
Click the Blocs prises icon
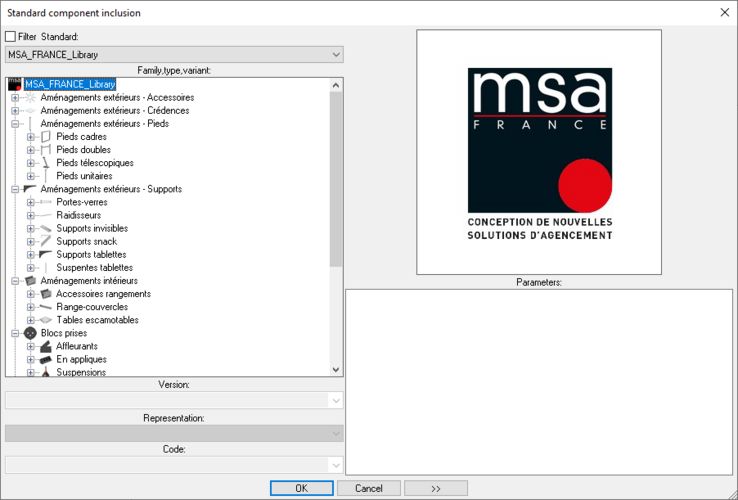click(x=30, y=333)
